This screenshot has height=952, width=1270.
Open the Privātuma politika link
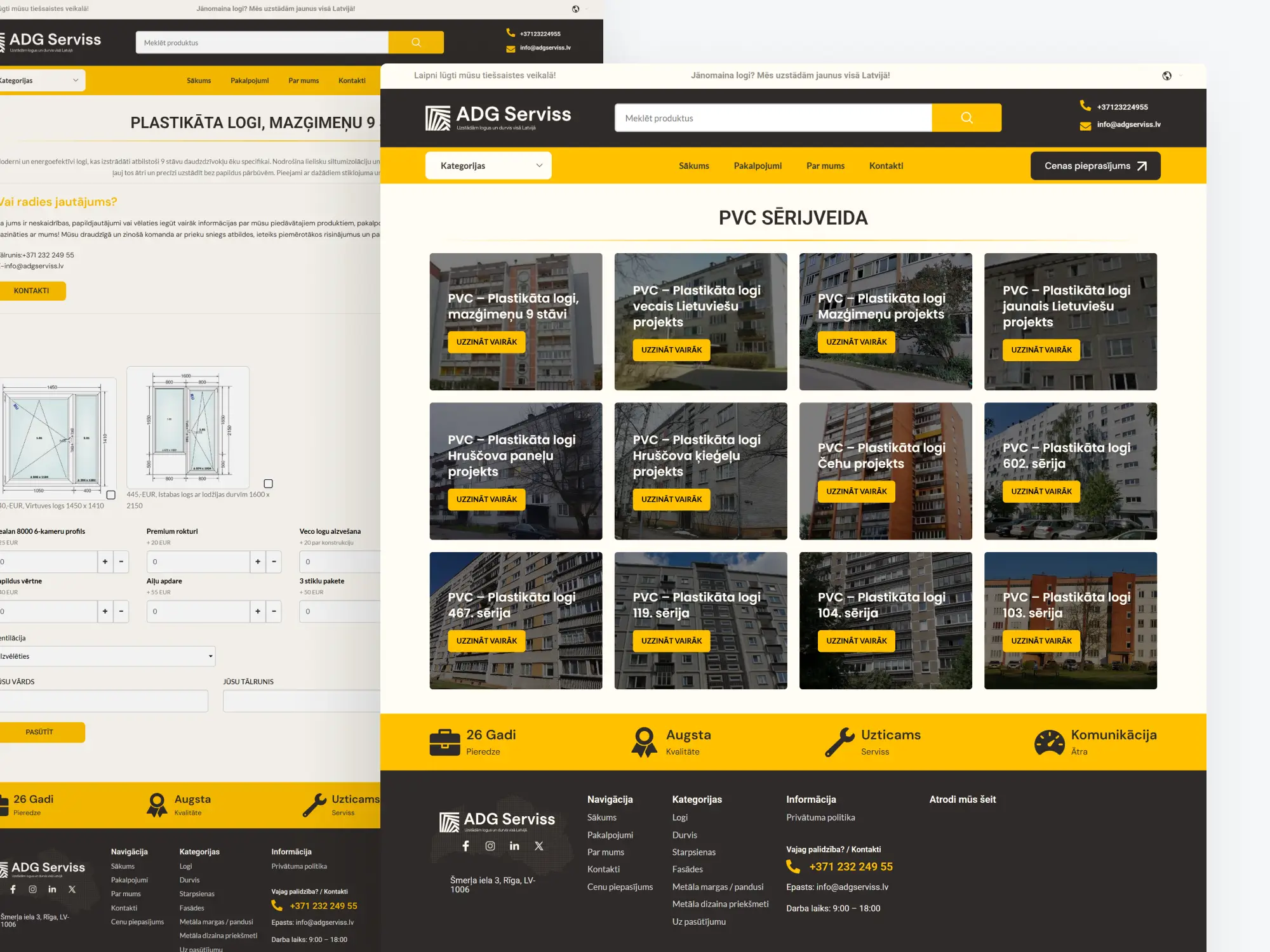(x=820, y=817)
